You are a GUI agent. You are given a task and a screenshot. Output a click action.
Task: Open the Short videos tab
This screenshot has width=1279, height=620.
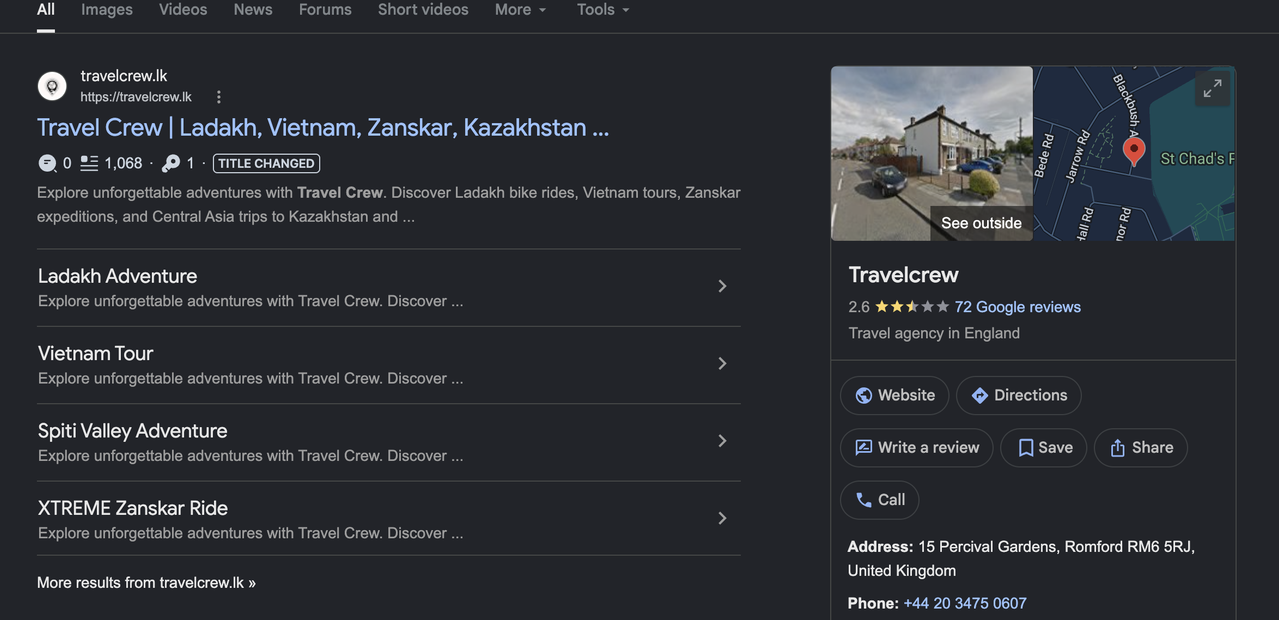[423, 9]
